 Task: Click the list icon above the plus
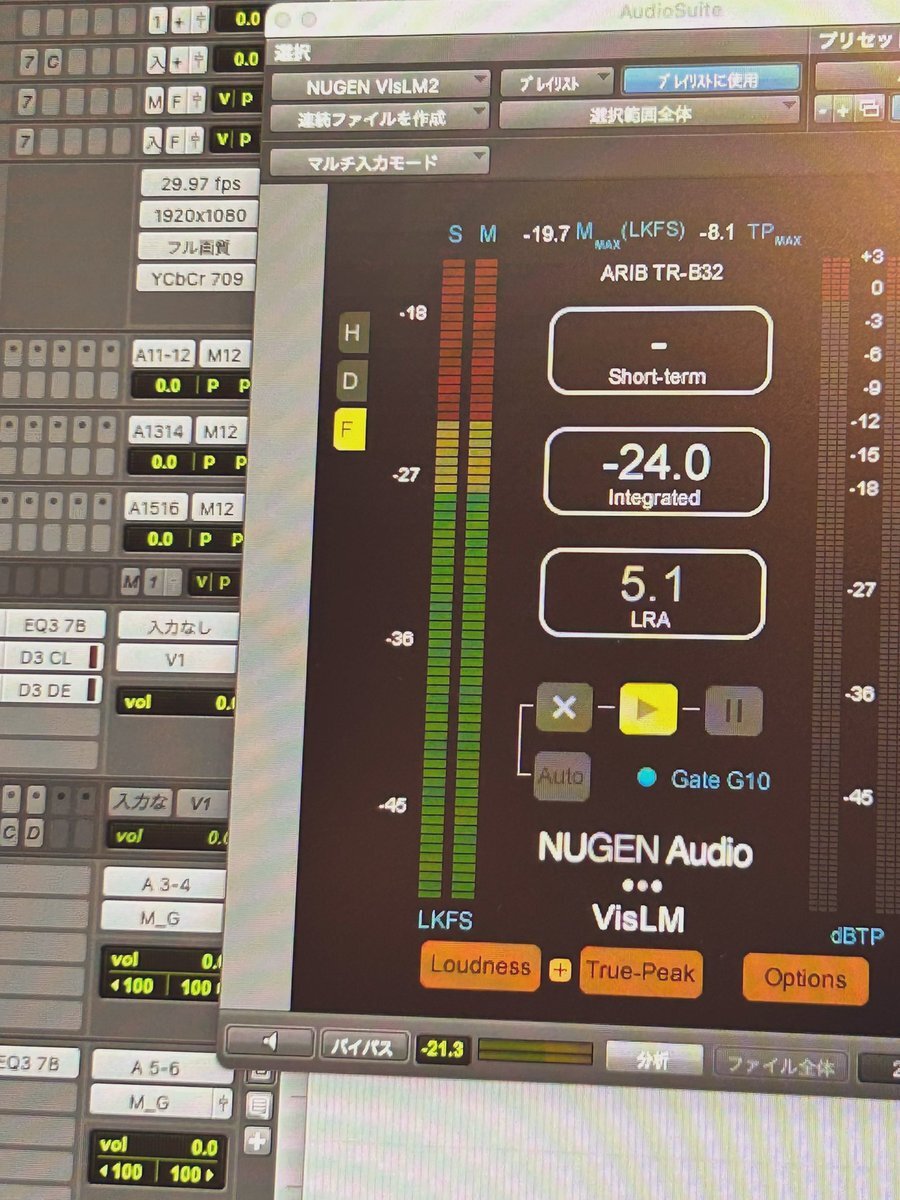258,1106
